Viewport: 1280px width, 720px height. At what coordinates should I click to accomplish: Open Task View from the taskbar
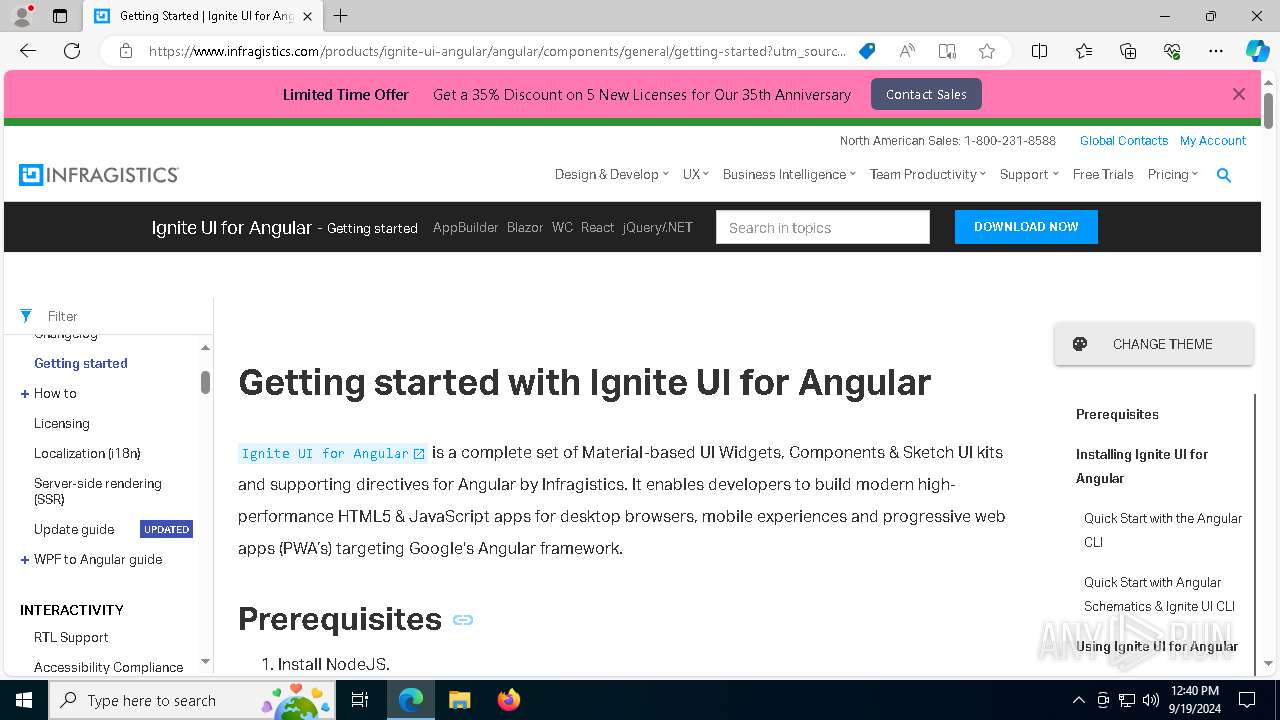tap(361, 700)
